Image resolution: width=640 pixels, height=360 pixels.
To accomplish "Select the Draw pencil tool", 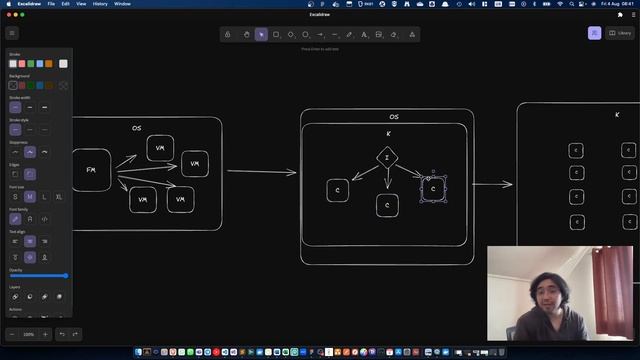I will pos(349,35).
